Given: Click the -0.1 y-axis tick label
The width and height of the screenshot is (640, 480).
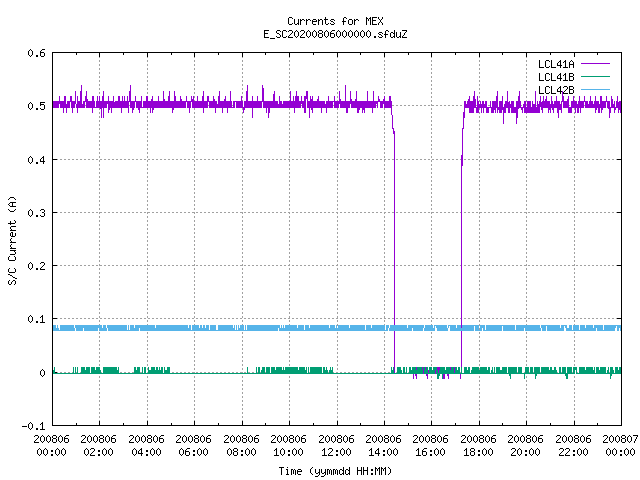Looking at the screenshot, I should click(33, 426).
